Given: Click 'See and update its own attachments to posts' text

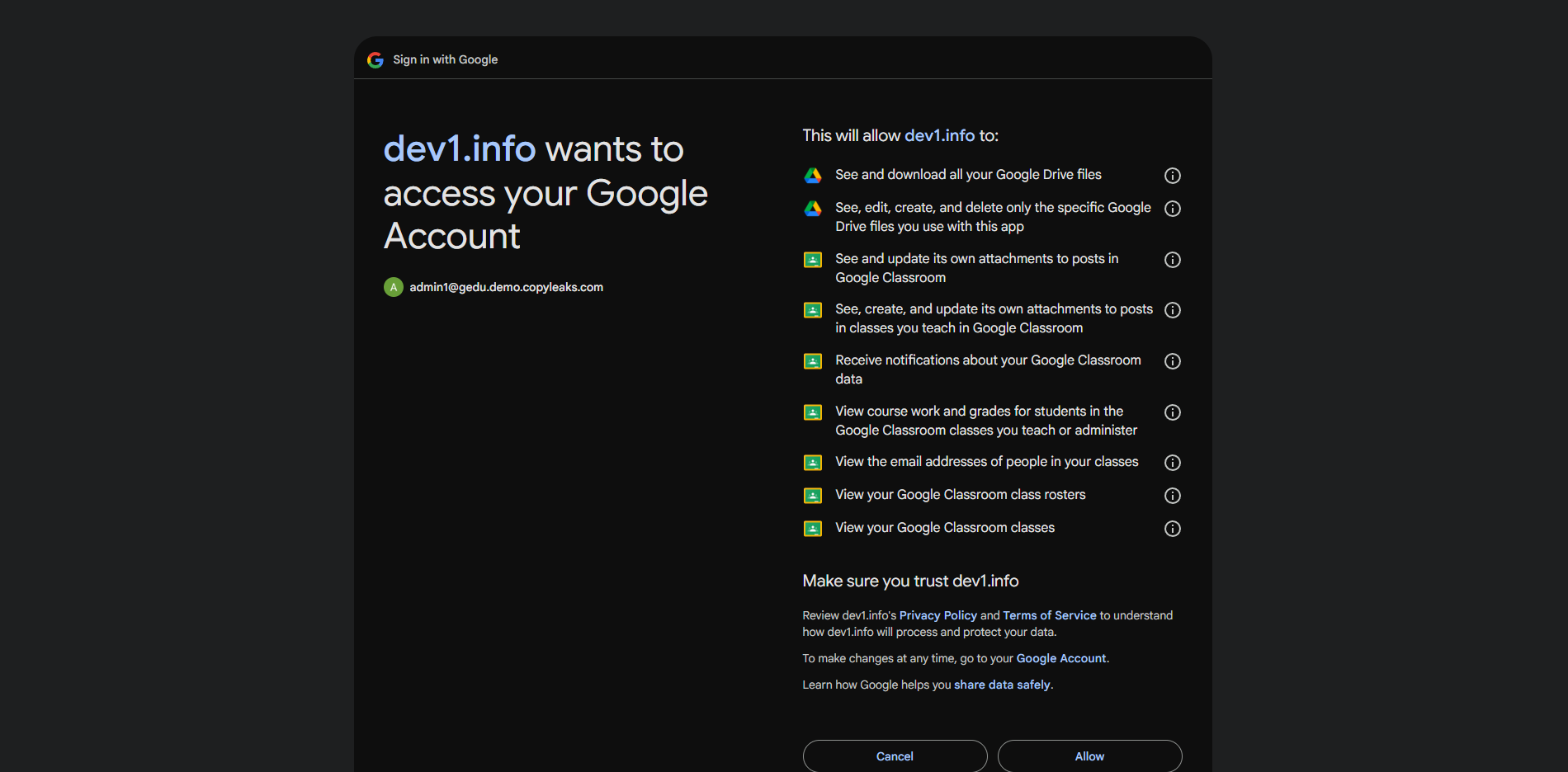Looking at the screenshot, I should coord(976,268).
